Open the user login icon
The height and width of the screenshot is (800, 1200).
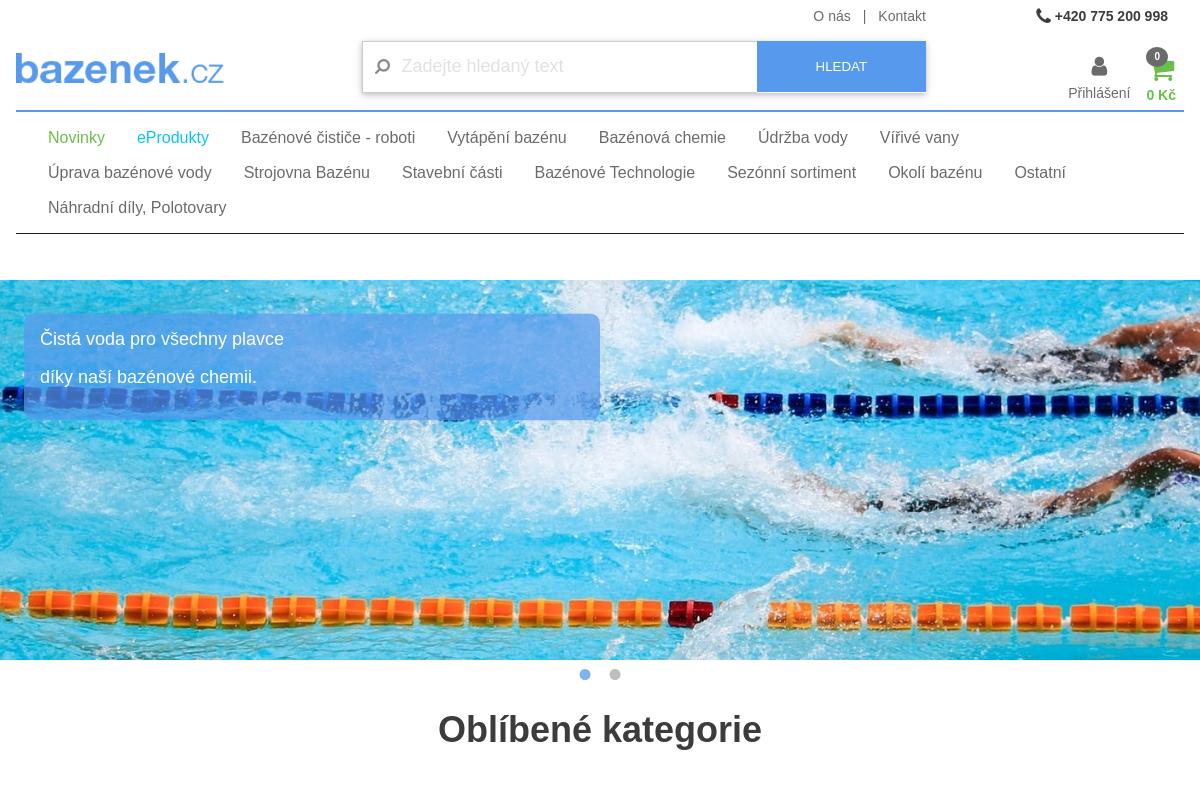[1099, 67]
